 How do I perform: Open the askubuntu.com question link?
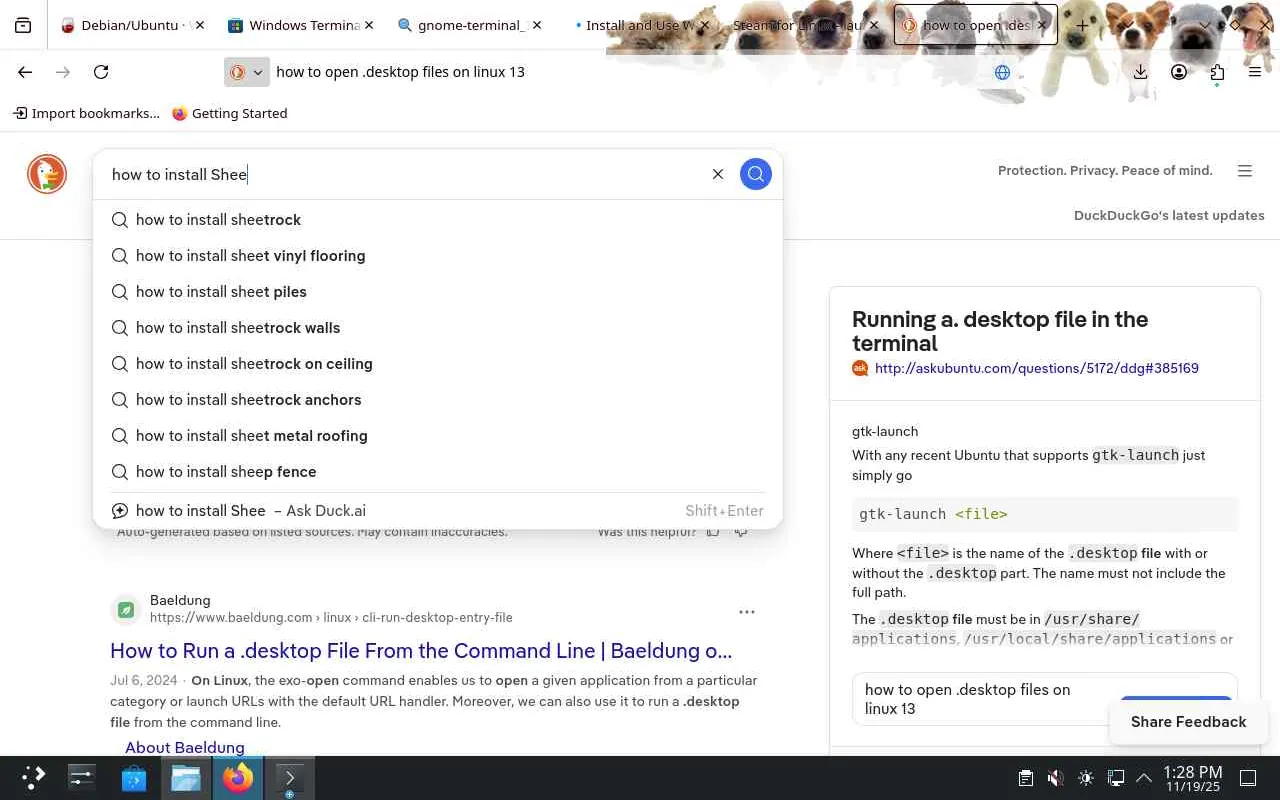1036,368
